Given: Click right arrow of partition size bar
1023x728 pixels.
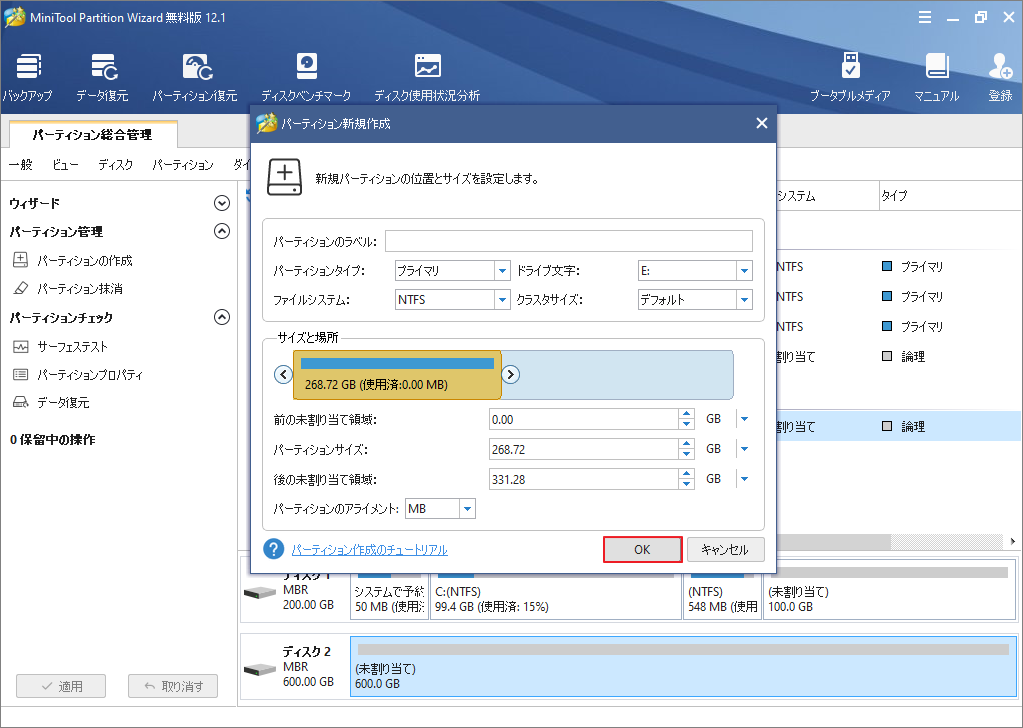Looking at the screenshot, I should (510, 374).
